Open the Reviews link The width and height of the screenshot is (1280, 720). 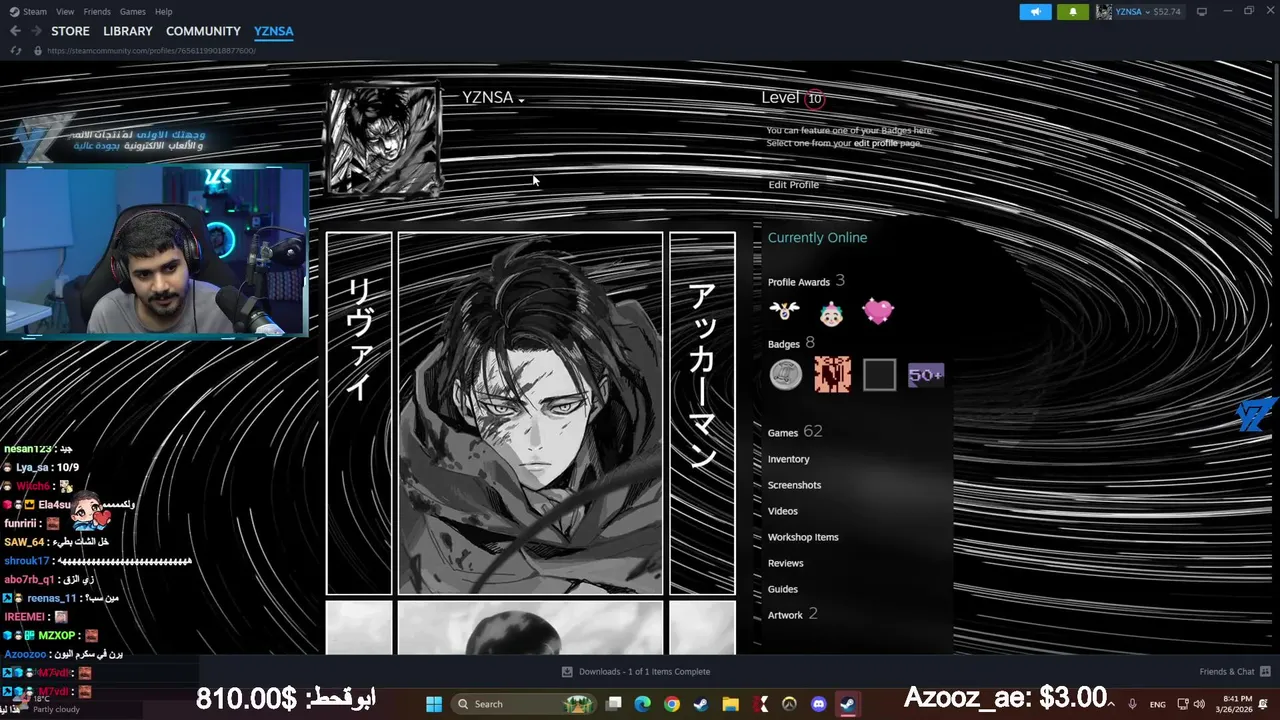786,563
